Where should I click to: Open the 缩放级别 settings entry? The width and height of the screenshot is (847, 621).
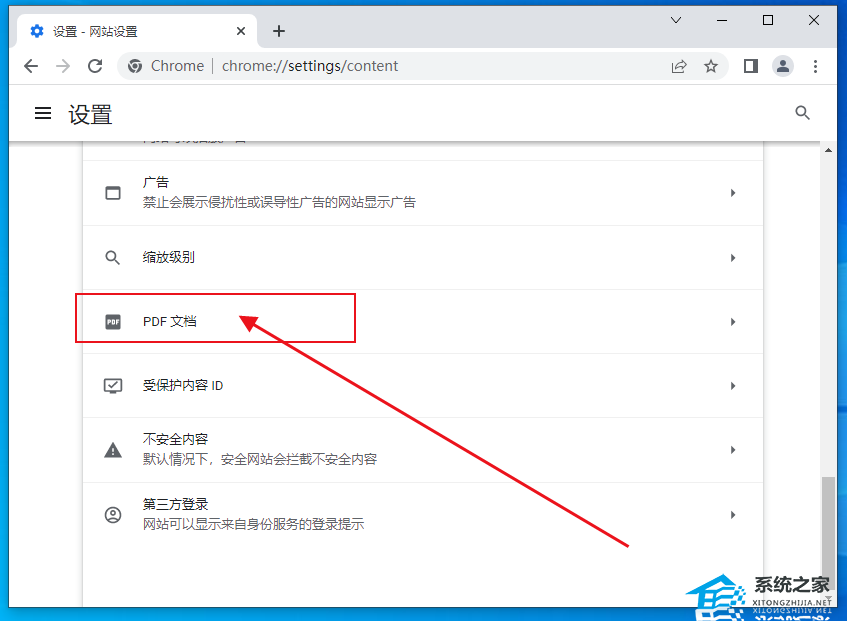[x=423, y=258]
